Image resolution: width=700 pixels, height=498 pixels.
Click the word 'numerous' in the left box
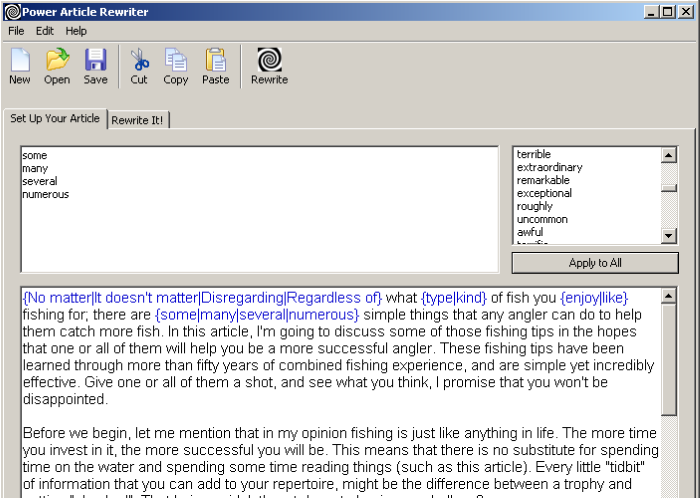[46, 194]
